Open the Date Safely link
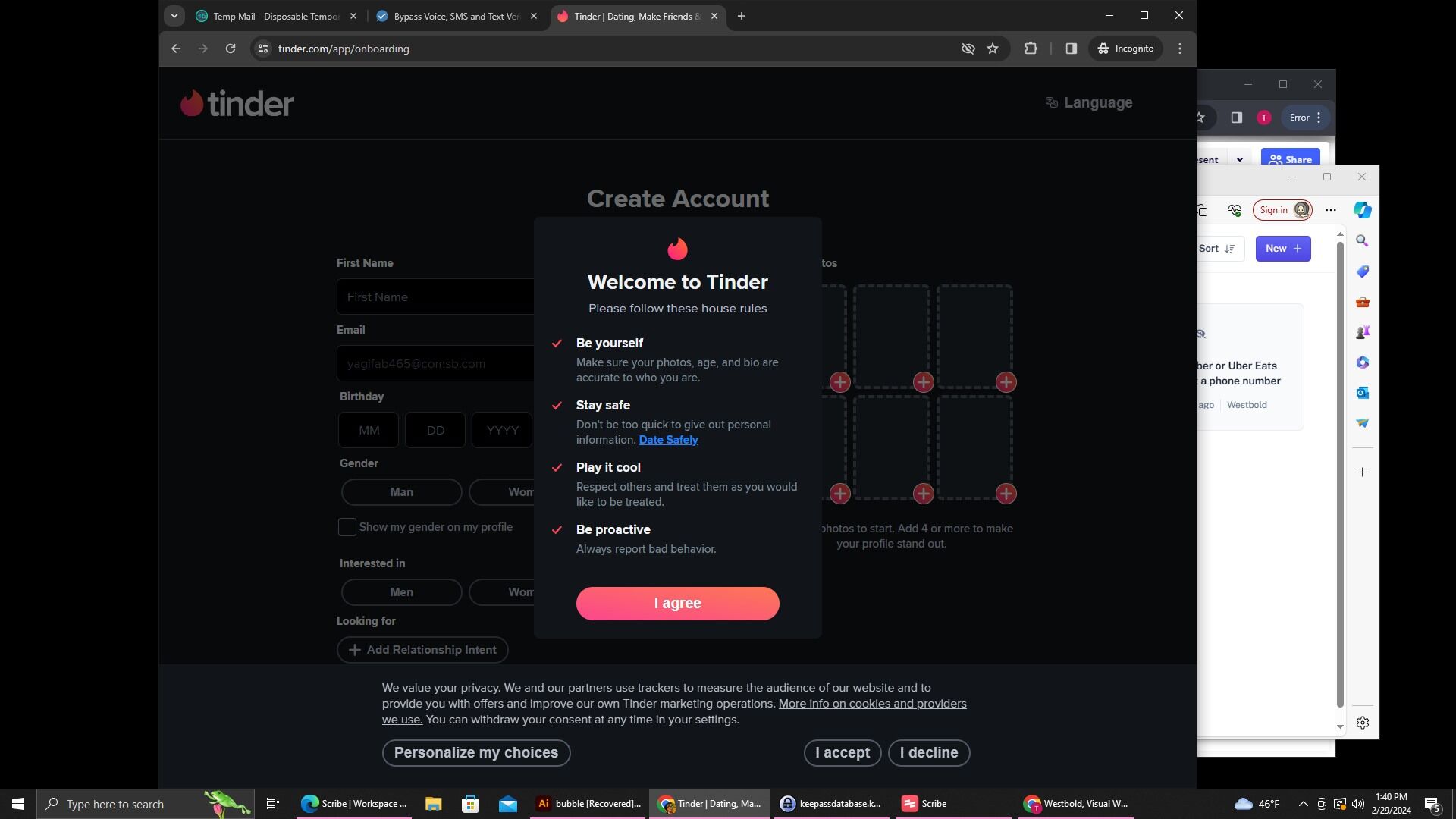The image size is (1456, 819). pos(668,440)
